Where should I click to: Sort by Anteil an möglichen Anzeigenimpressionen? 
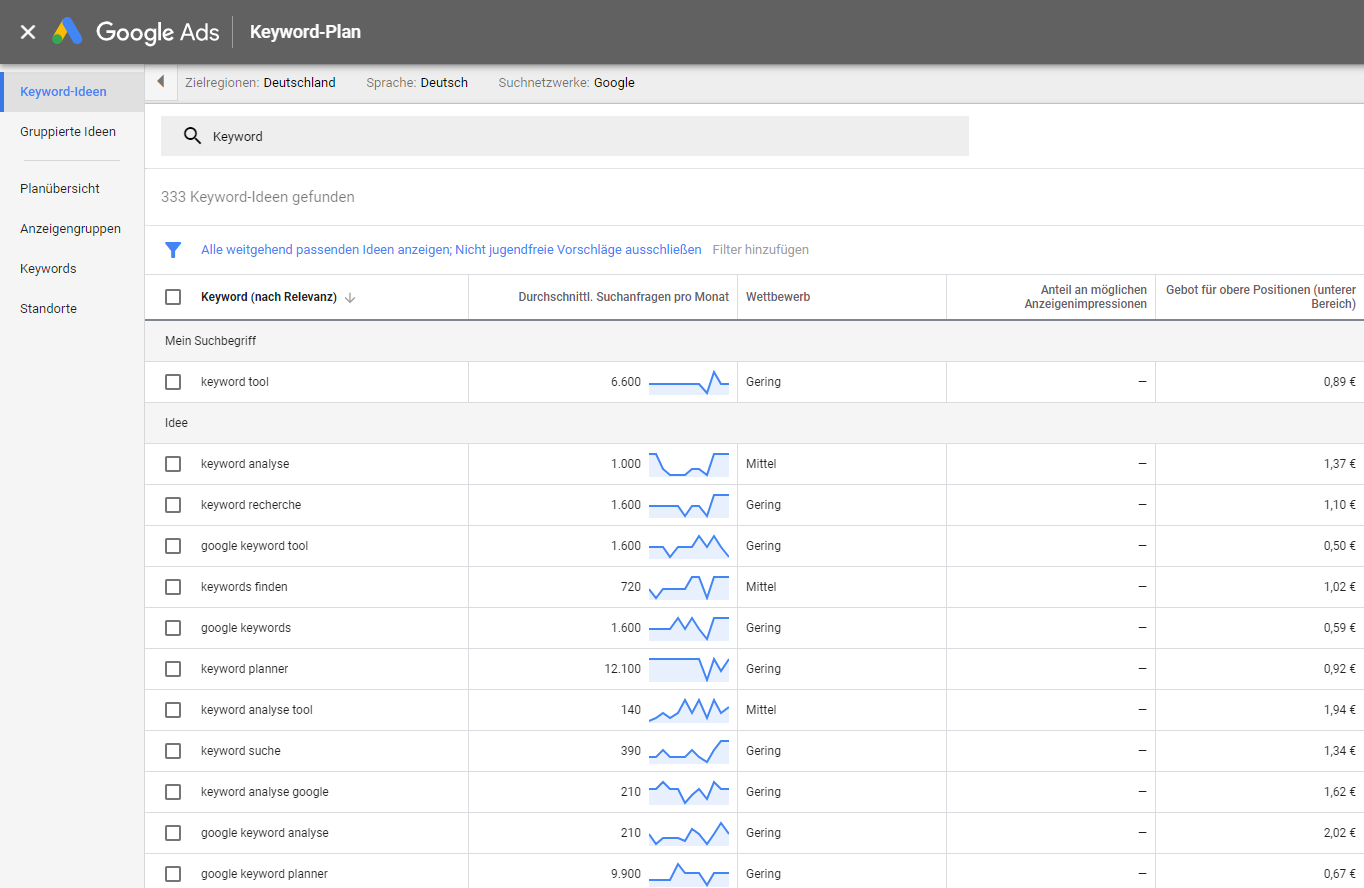1086,297
